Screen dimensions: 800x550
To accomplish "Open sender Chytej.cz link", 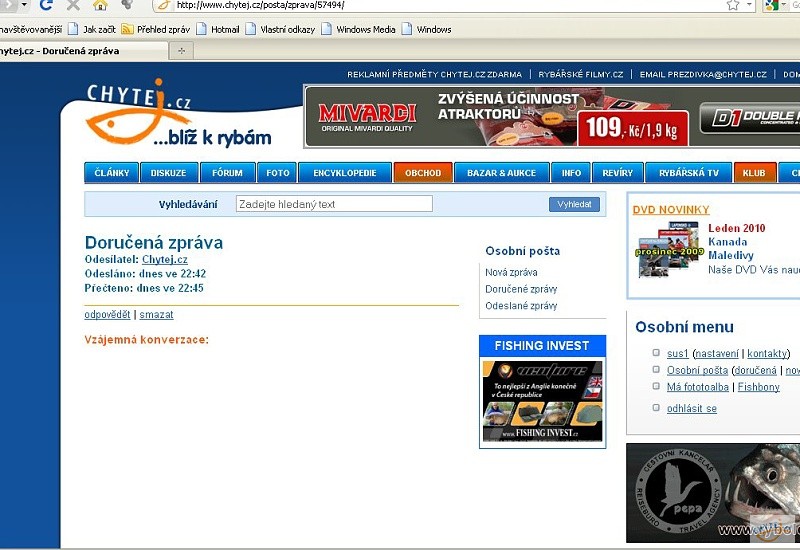I will click(165, 259).
